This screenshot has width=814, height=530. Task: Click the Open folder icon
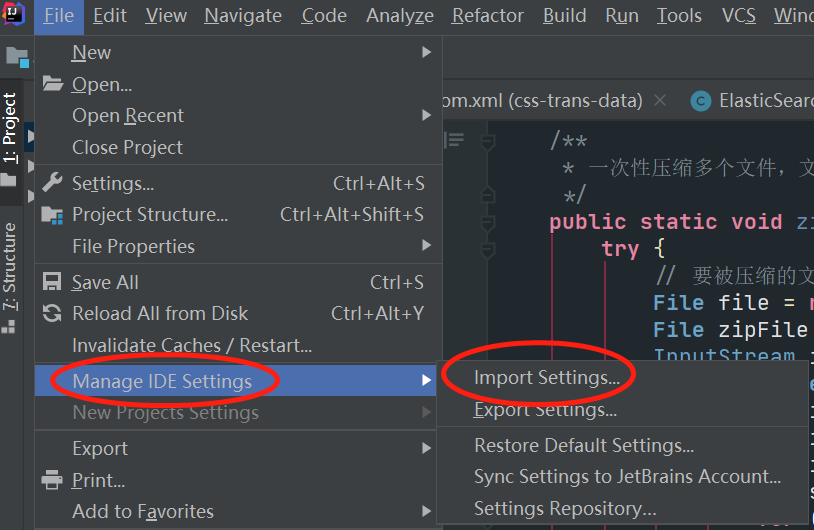(53, 85)
